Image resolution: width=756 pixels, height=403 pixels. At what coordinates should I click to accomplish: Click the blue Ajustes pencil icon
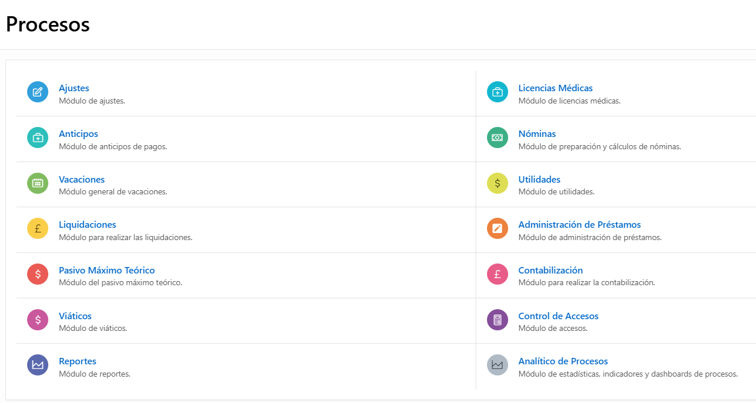click(38, 92)
